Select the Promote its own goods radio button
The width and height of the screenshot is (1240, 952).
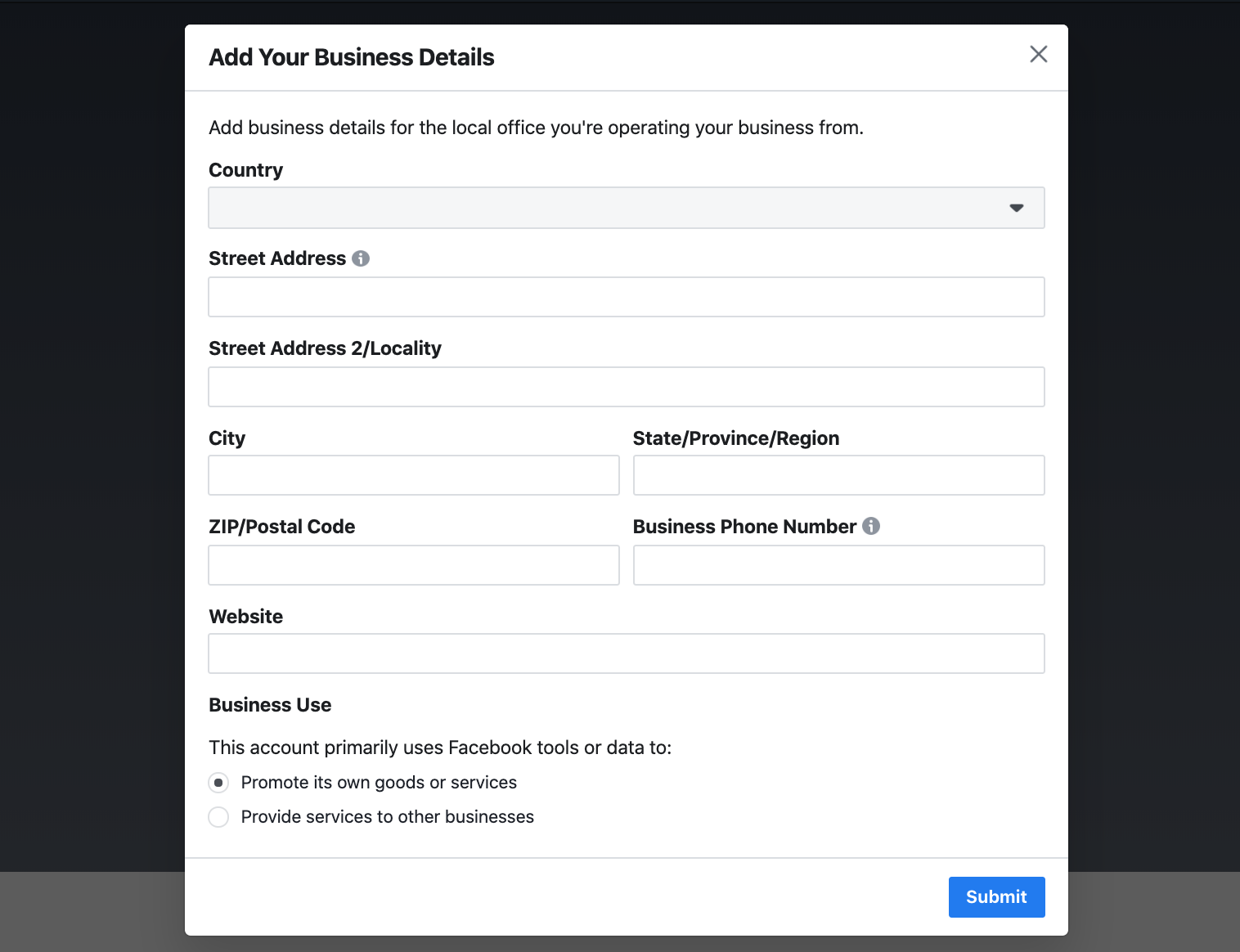click(218, 783)
